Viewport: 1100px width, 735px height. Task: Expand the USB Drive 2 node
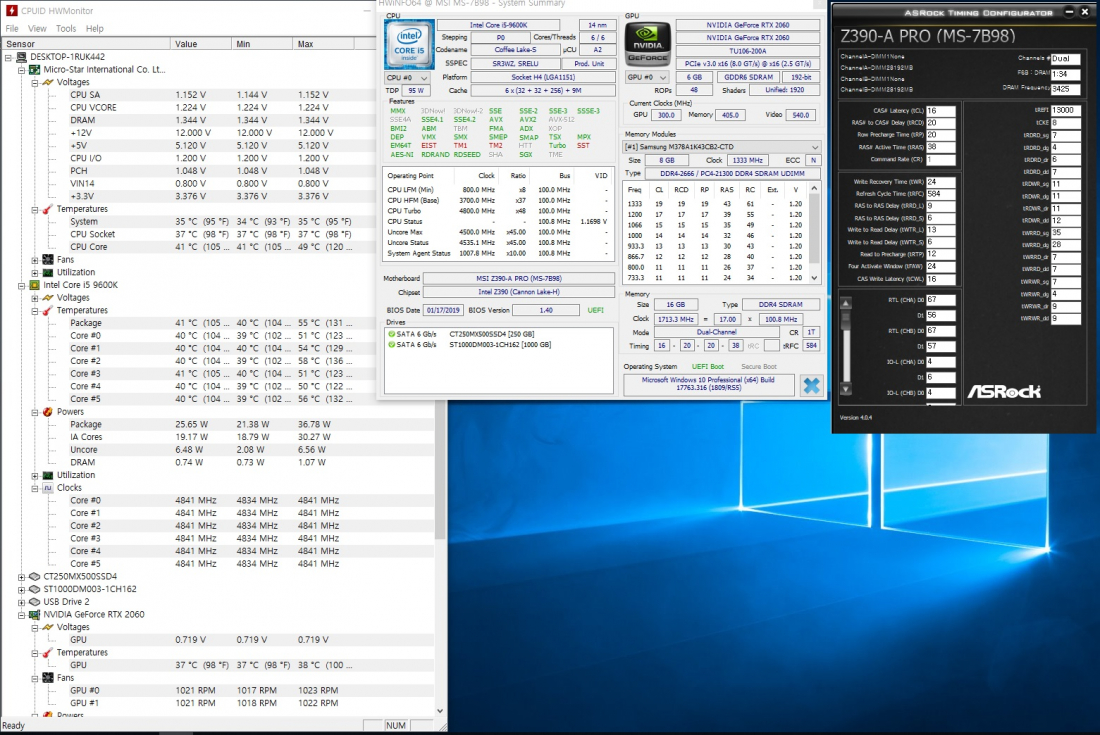point(22,602)
